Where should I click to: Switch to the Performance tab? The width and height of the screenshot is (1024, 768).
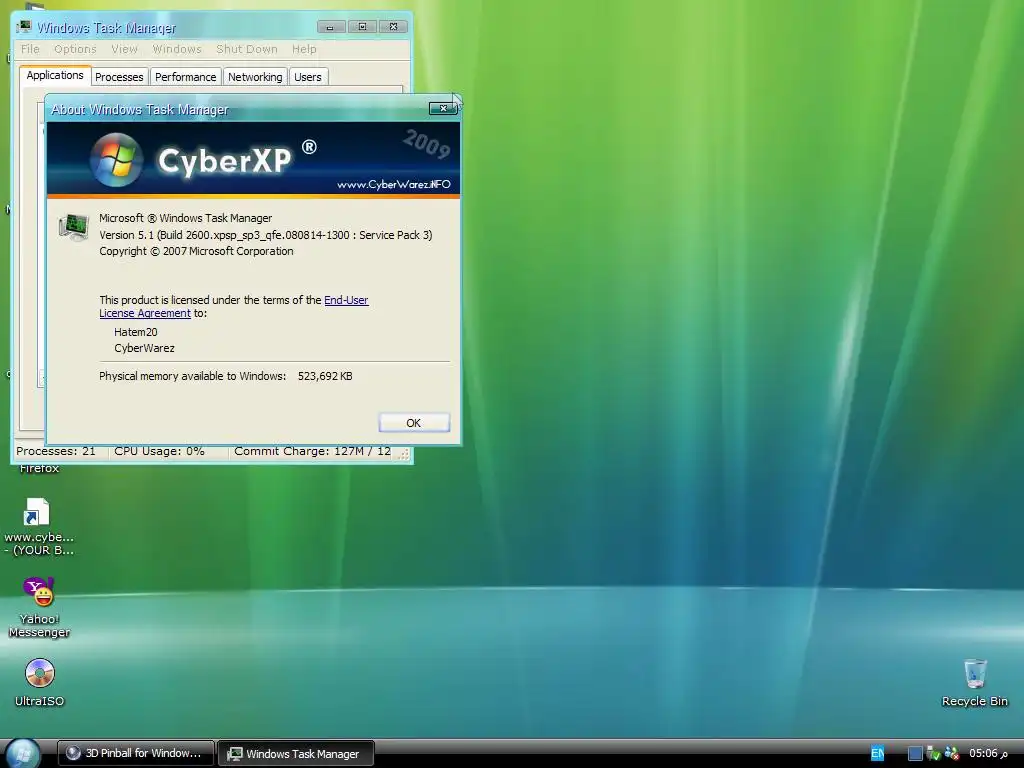coord(185,77)
